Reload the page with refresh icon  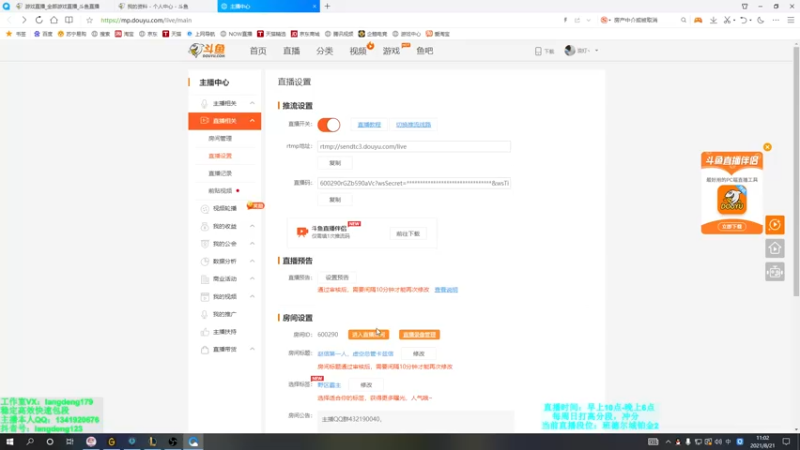click(39, 20)
